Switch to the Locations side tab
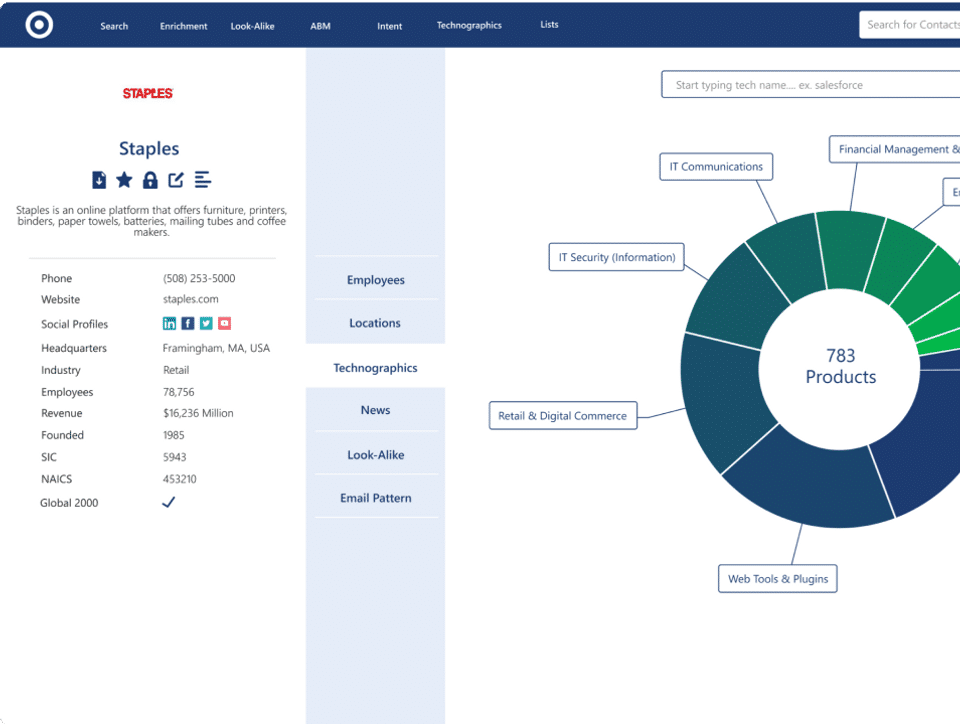Viewport: 960px width, 724px height. tap(376, 323)
